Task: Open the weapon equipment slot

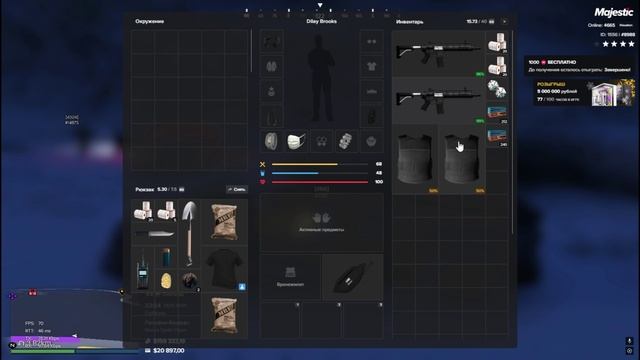Action: (271, 41)
